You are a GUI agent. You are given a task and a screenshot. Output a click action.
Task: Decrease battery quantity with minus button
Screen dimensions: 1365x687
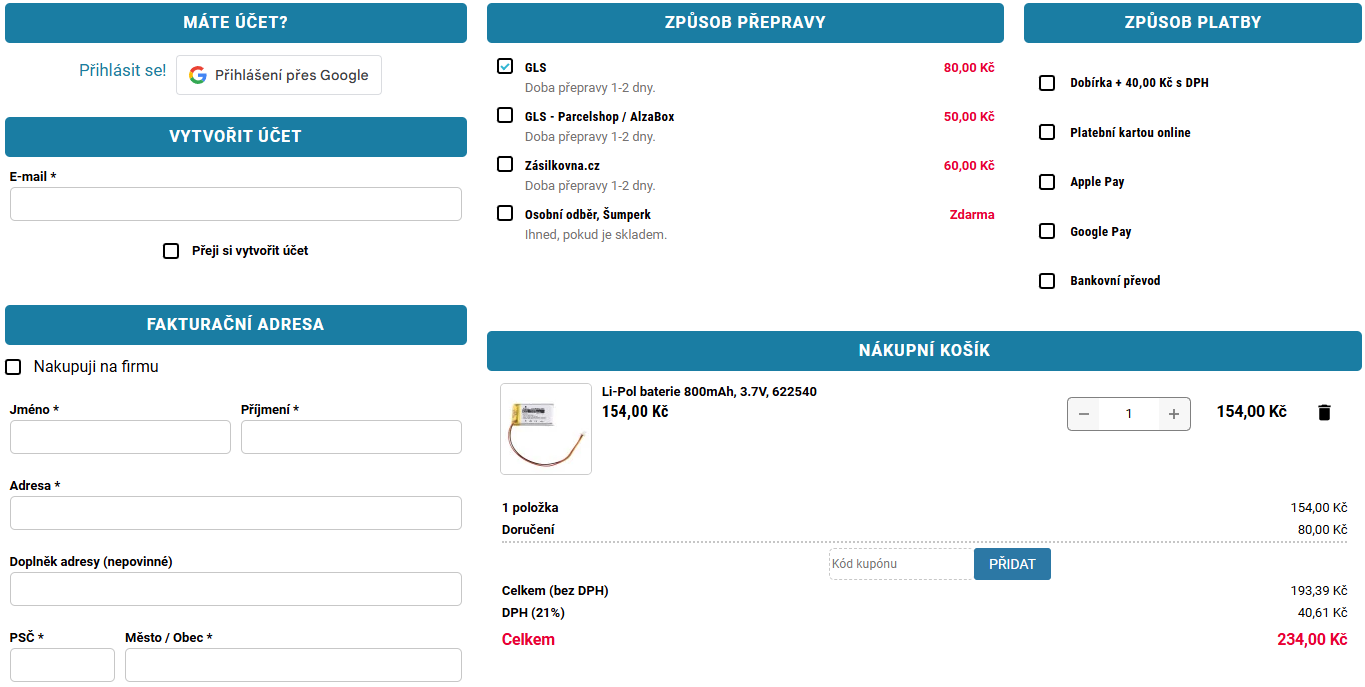pos(1084,414)
